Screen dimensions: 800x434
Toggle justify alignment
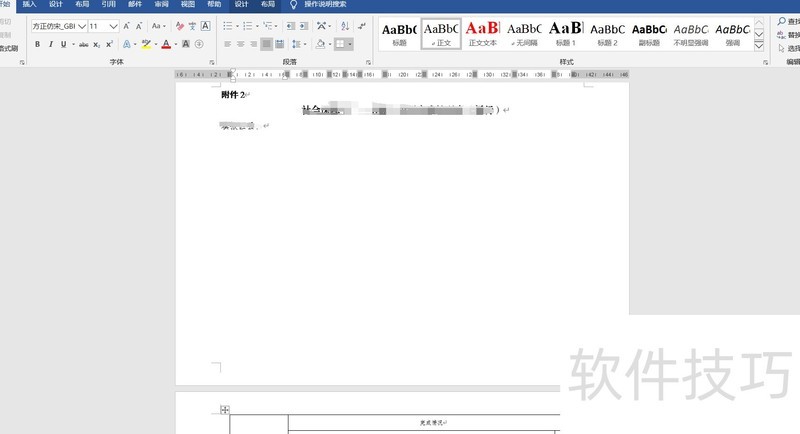click(266, 44)
